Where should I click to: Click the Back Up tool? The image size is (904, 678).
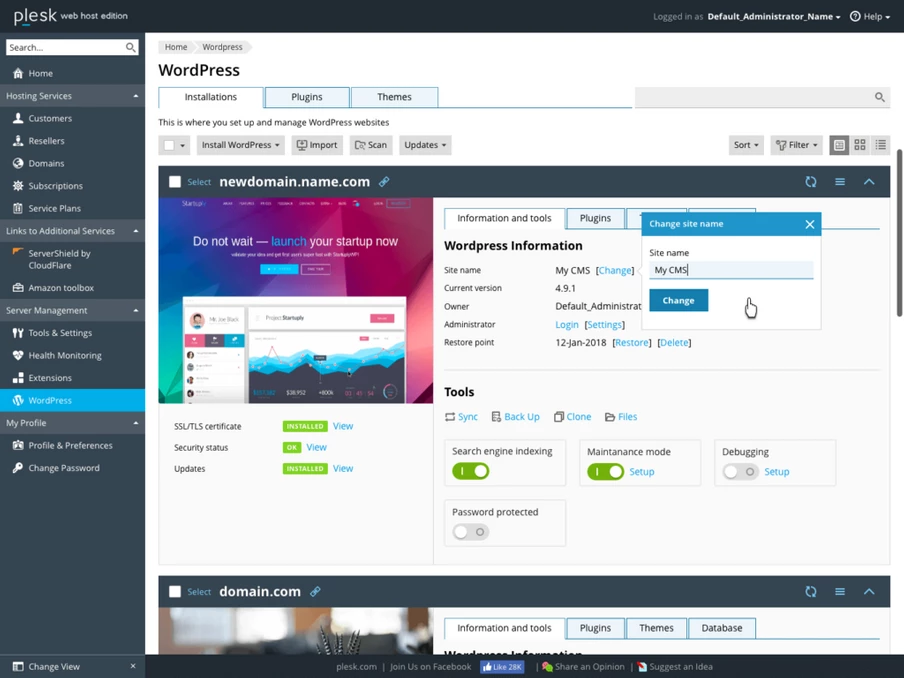515,417
